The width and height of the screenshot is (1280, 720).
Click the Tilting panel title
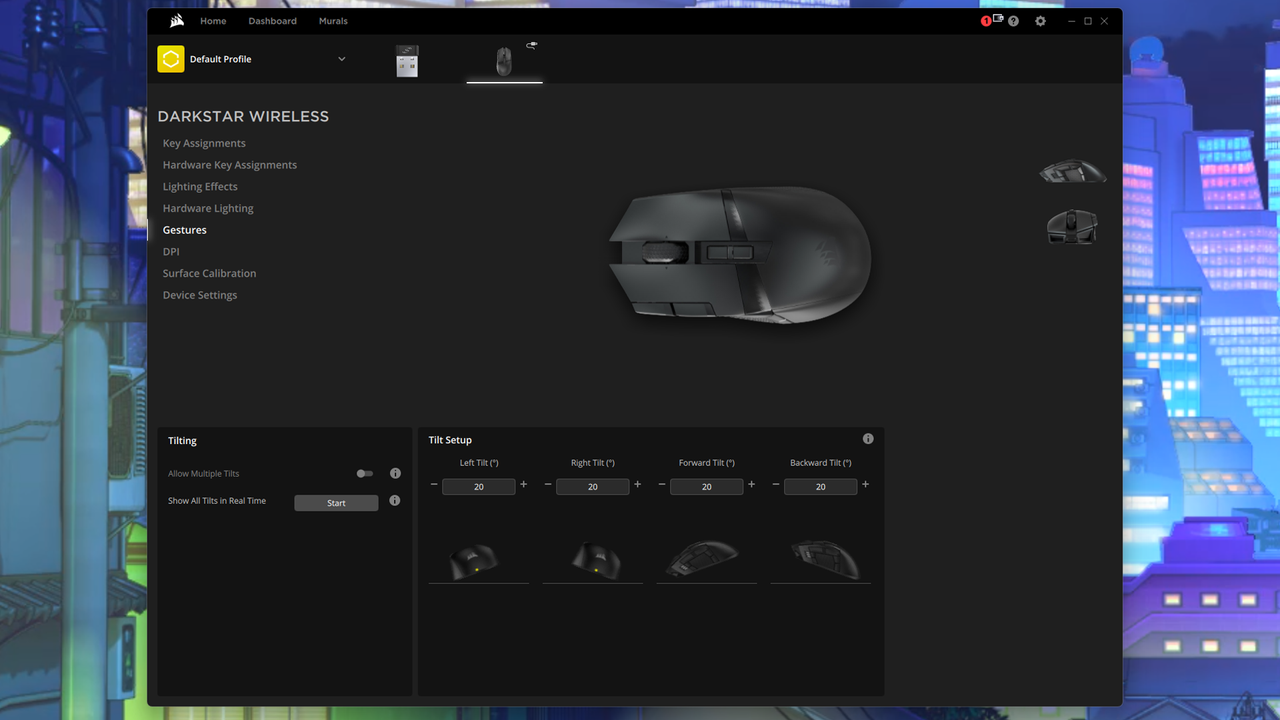(x=182, y=440)
